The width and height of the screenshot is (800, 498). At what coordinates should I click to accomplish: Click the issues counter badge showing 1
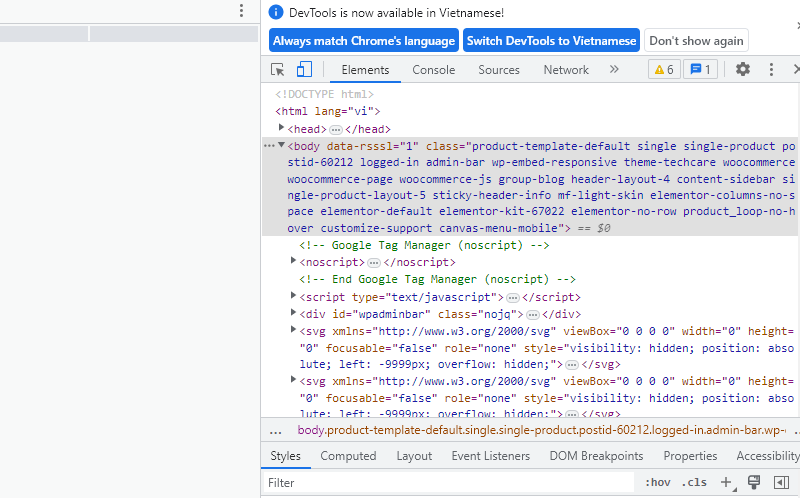pos(700,70)
